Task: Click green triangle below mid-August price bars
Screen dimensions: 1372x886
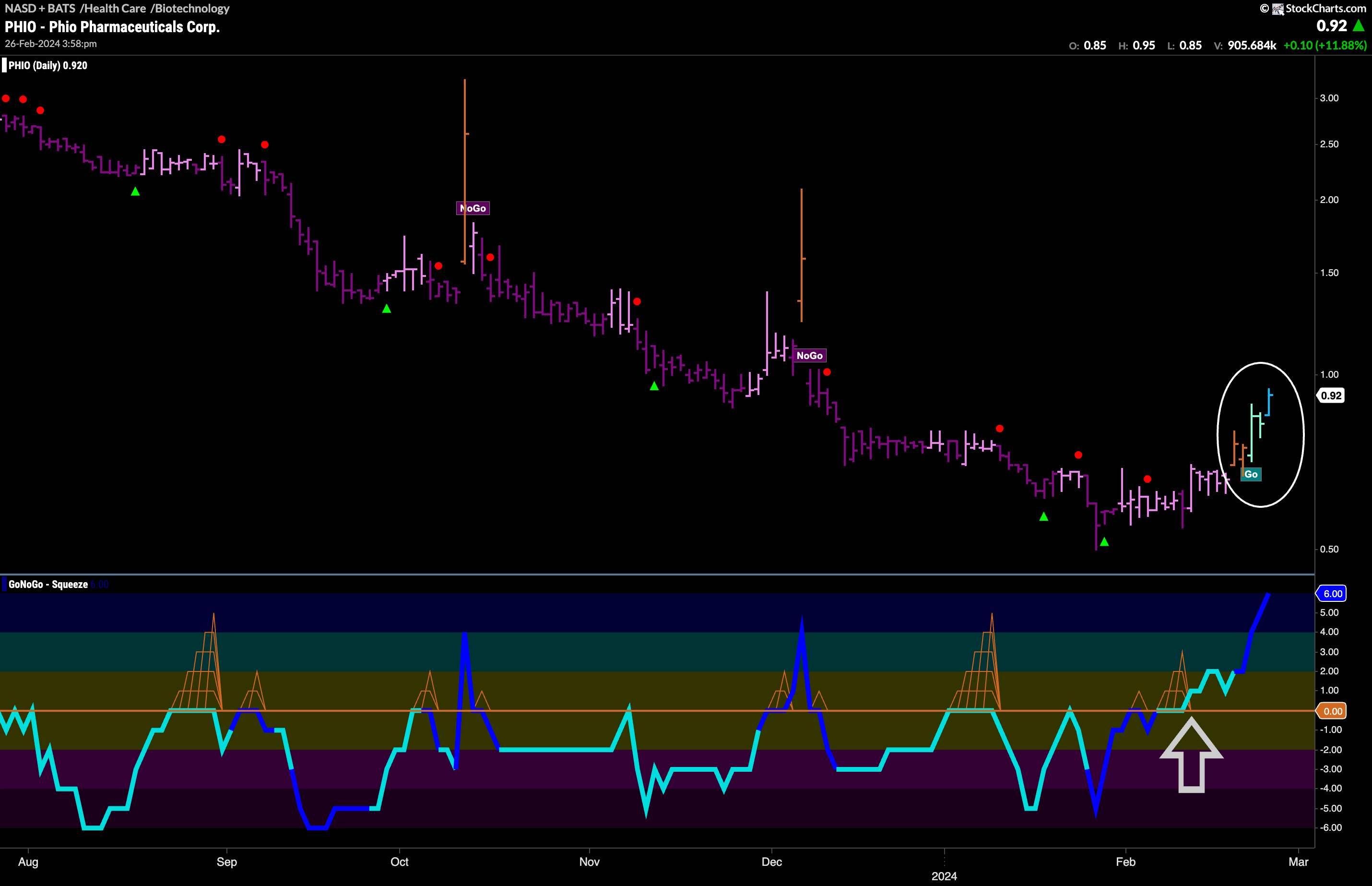Action: tap(135, 191)
